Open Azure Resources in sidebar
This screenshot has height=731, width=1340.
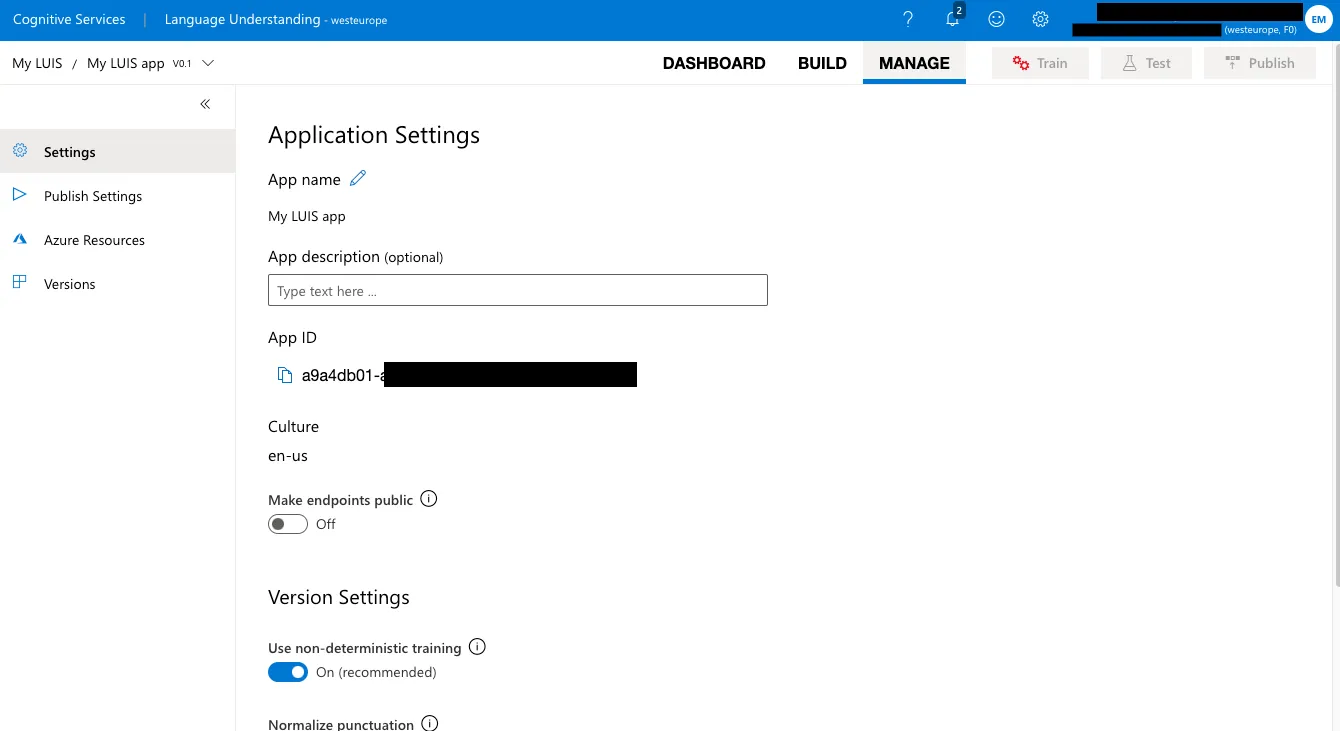click(118, 240)
